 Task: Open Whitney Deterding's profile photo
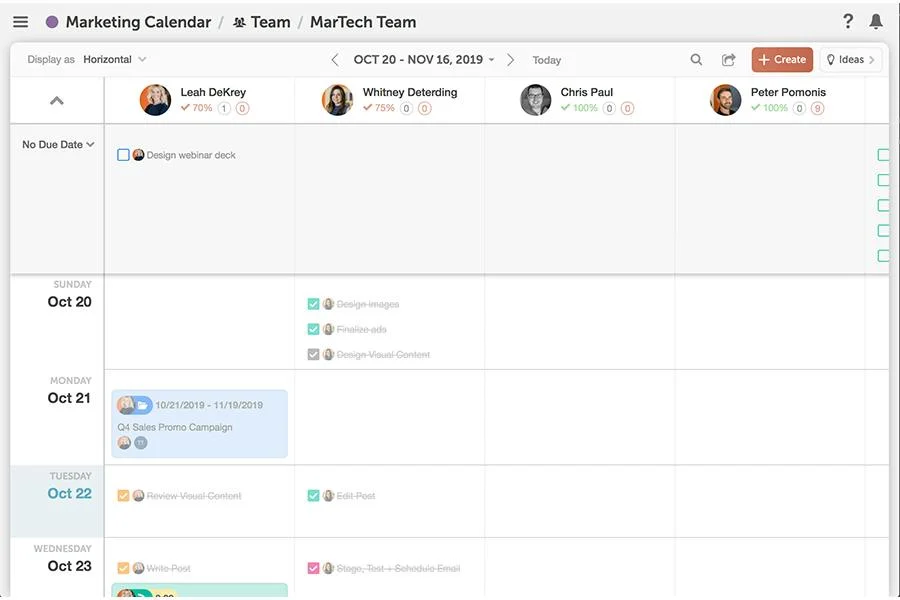[x=338, y=100]
